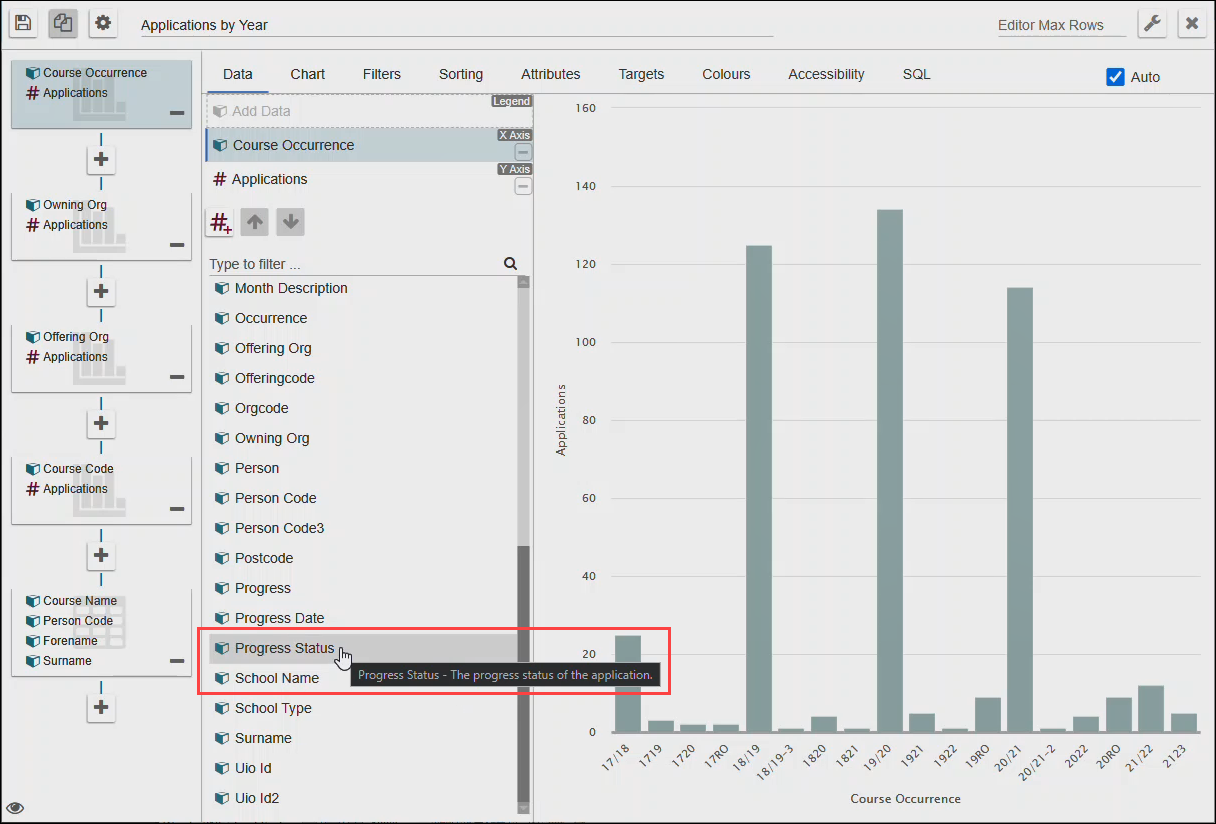Image resolution: width=1216 pixels, height=824 pixels.
Task: Open settings with the gear icon
Action: [103, 24]
